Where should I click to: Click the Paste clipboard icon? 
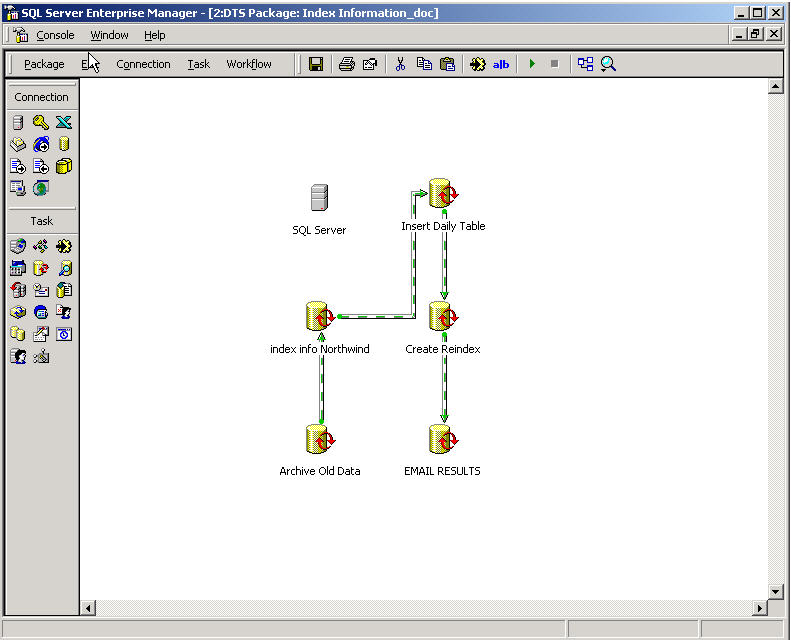tap(447, 64)
